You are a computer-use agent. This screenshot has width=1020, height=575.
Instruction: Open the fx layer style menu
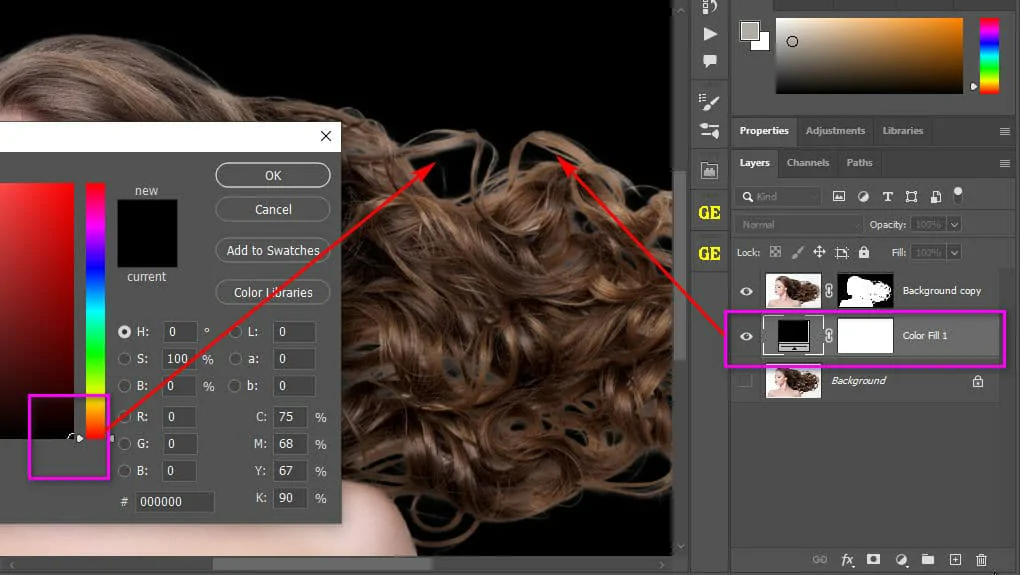point(847,559)
